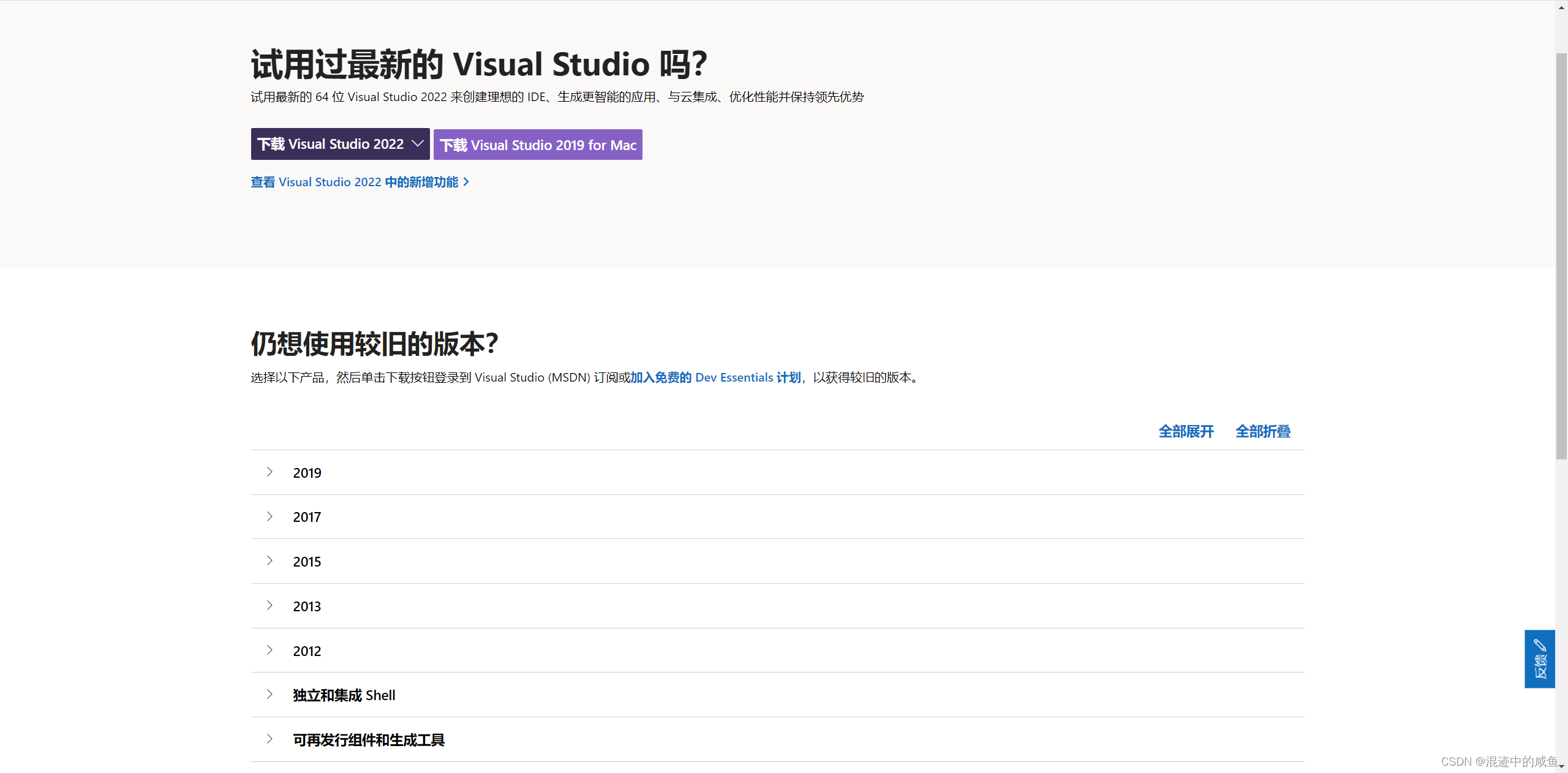This screenshot has width=1568, height=773.
Task: Expand the 2012 section chevron
Action: tap(269, 650)
